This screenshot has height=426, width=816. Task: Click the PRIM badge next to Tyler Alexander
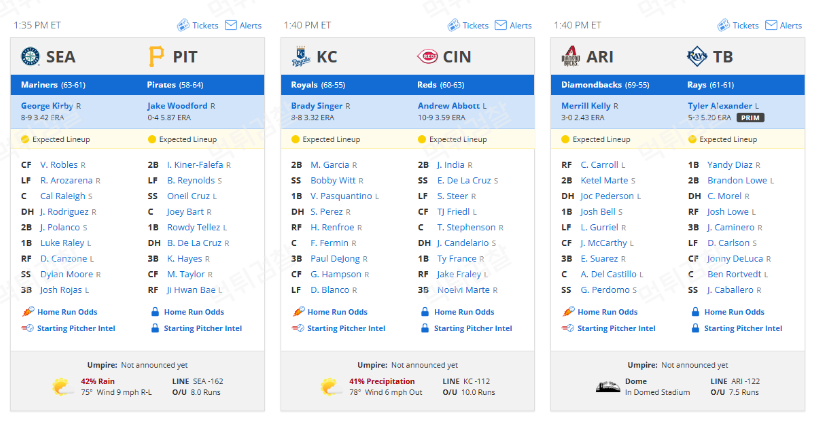click(x=750, y=118)
